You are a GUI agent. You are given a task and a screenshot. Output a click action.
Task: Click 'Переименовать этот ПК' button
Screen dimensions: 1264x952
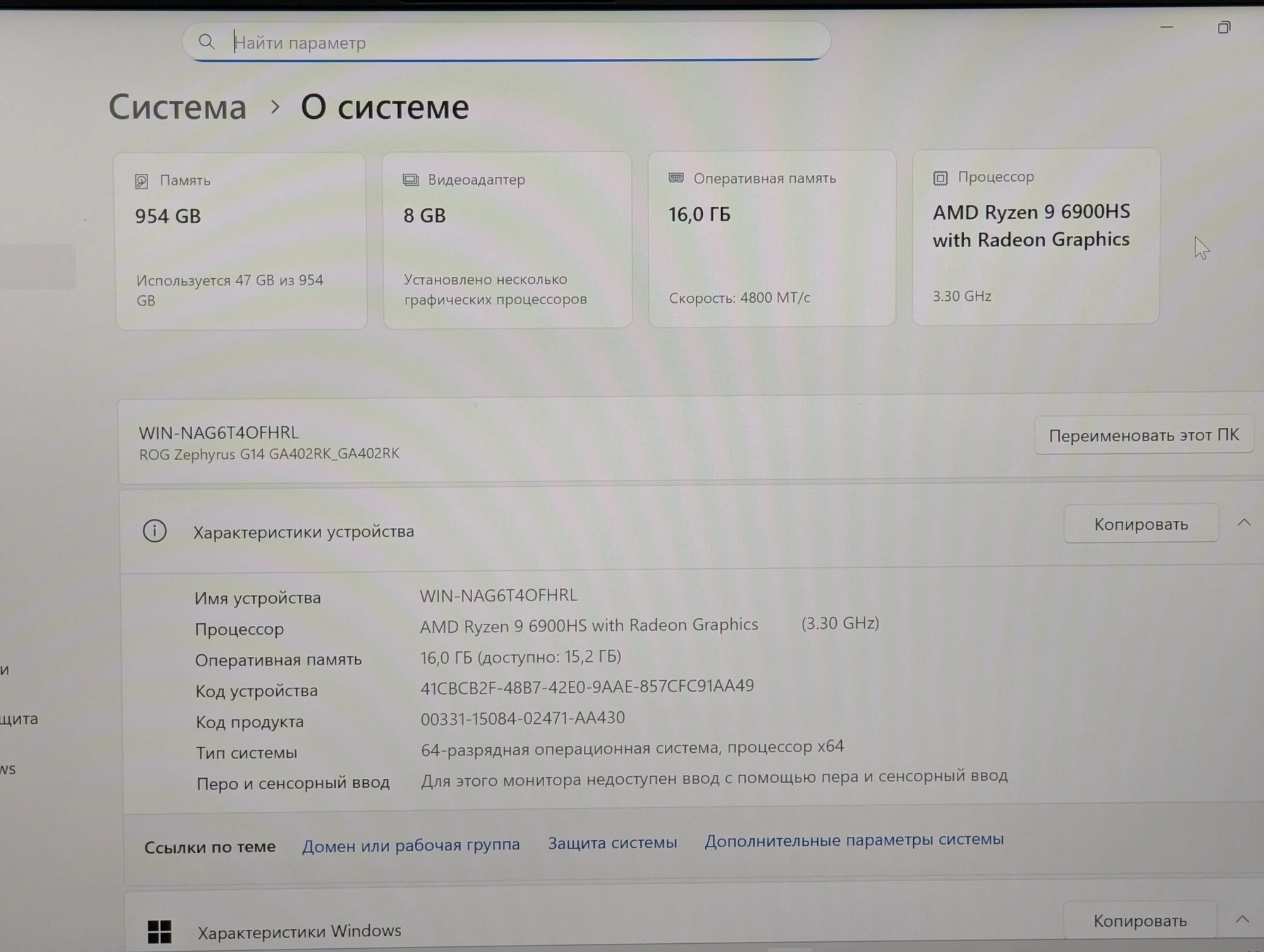[1144, 434]
